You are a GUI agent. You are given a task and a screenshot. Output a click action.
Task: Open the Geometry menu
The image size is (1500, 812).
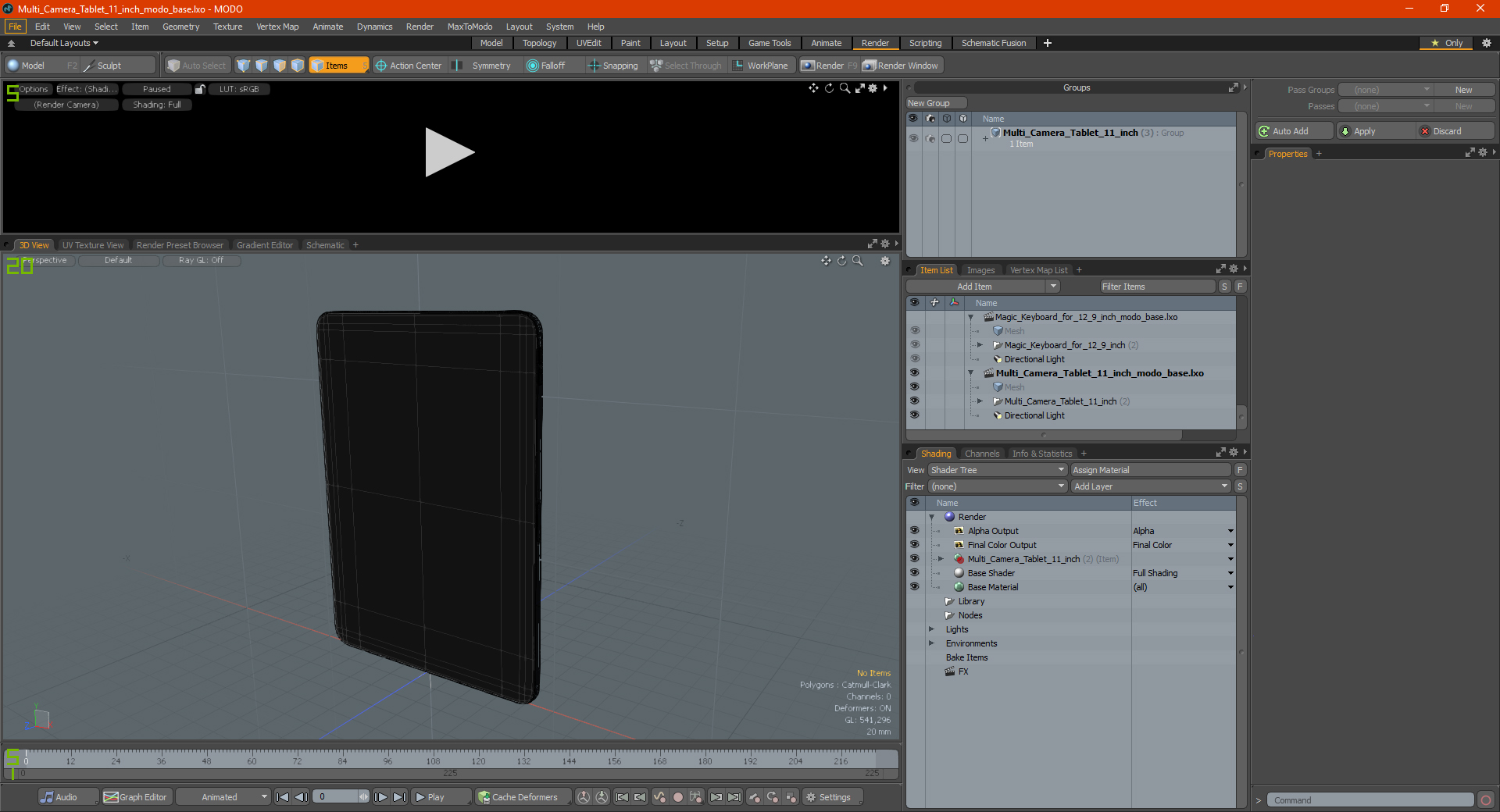[x=180, y=27]
